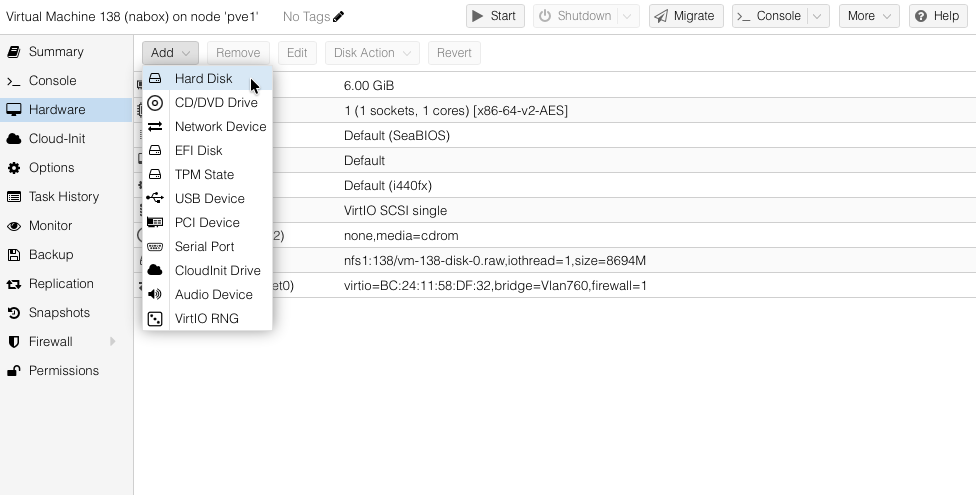
Task: Select EFI Disk menu entry
Action: [x=207, y=151]
